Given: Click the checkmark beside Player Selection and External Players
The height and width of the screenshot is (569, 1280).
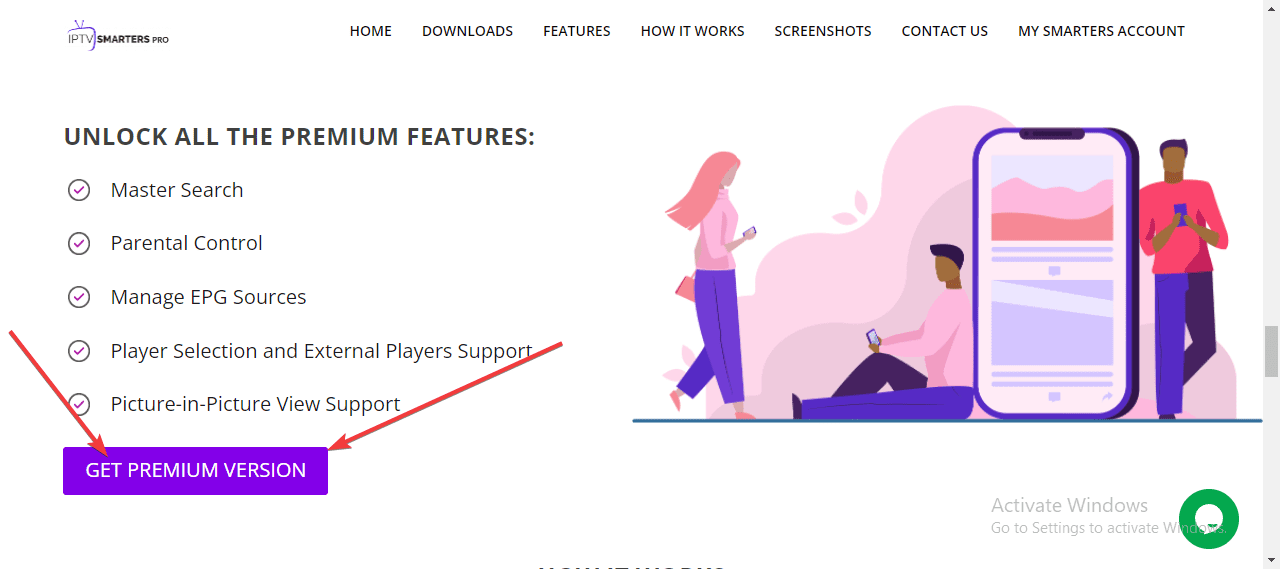Looking at the screenshot, I should point(79,351).
